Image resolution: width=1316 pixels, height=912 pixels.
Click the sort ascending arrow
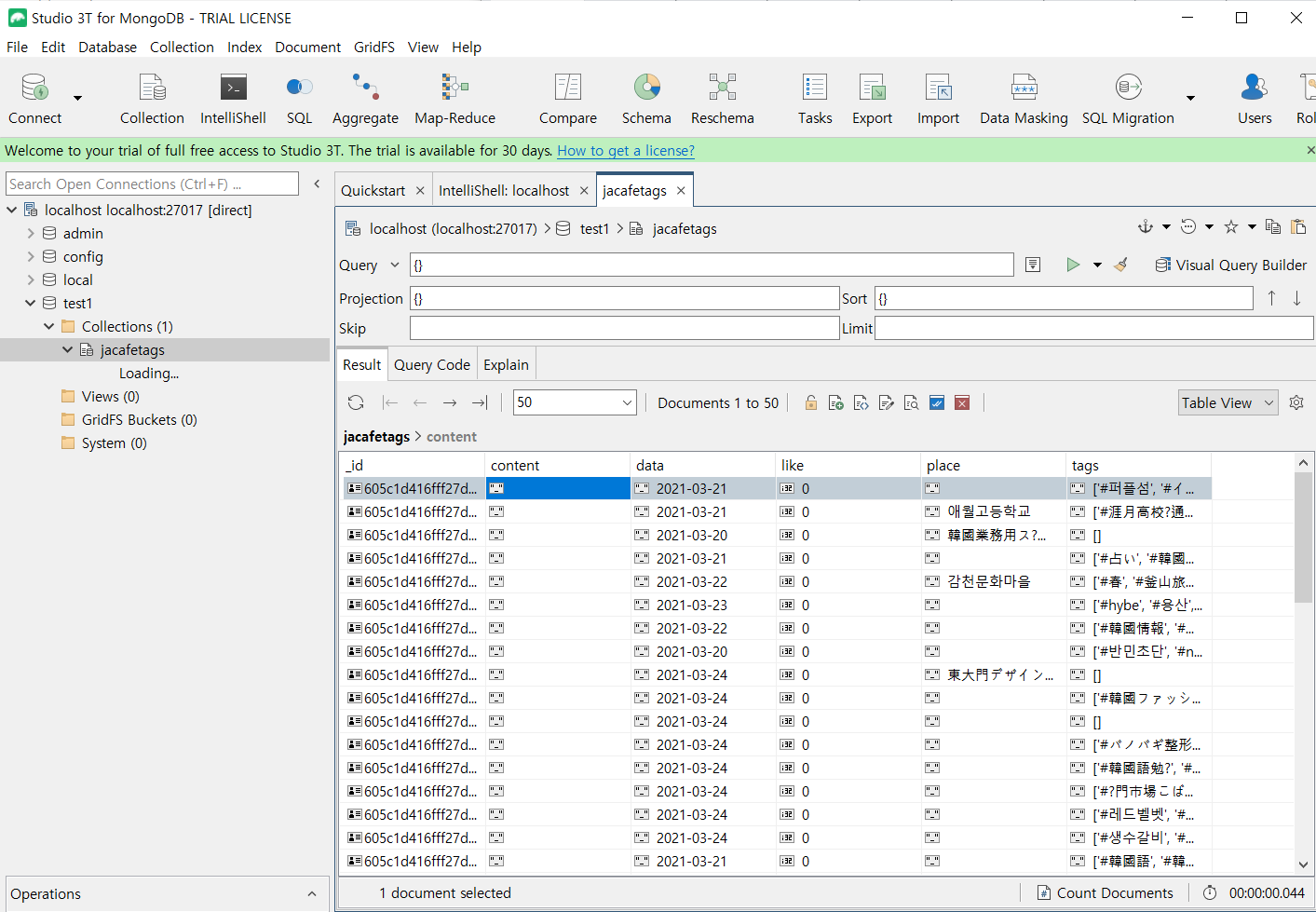pos(1271,298)
